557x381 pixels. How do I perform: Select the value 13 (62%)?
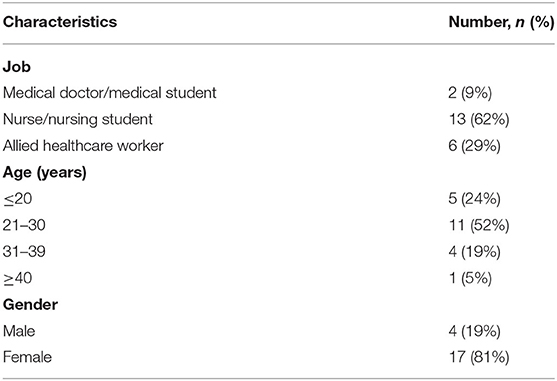tap(479, 120)
